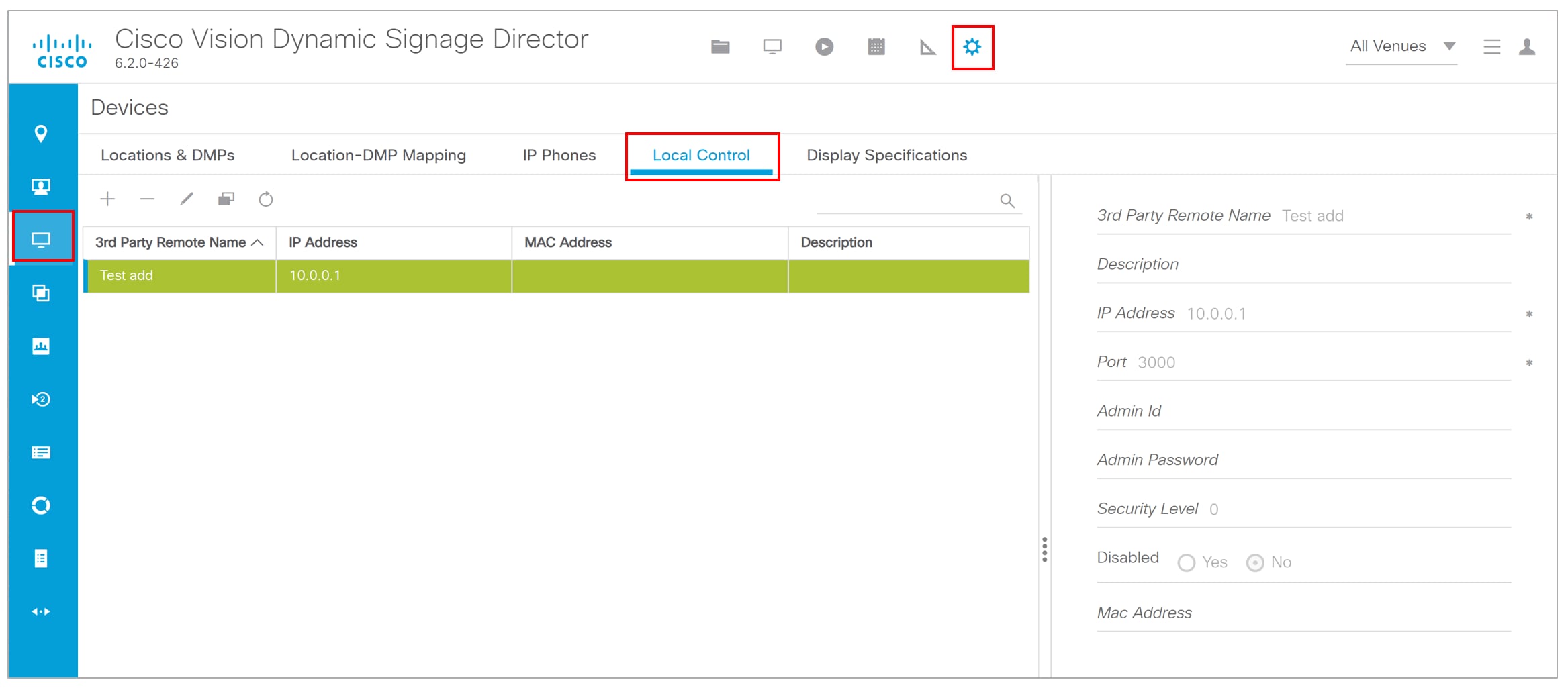
Task: Select the Test add table row cell
Action: (181, 276)
